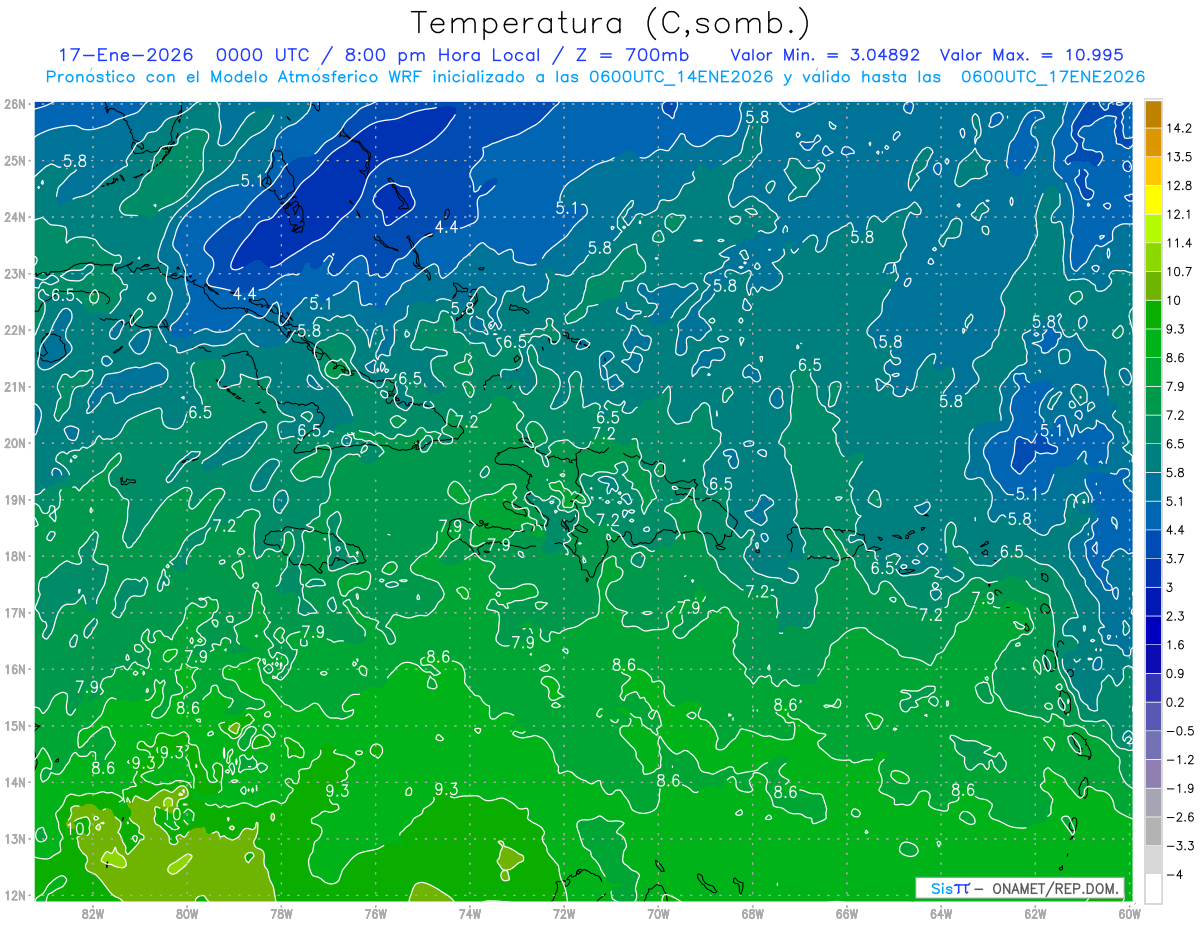1200x927 pixels.
Task: Pick the dark blue swatch between 2.3 and 1.6
Action: (1153, 630)
